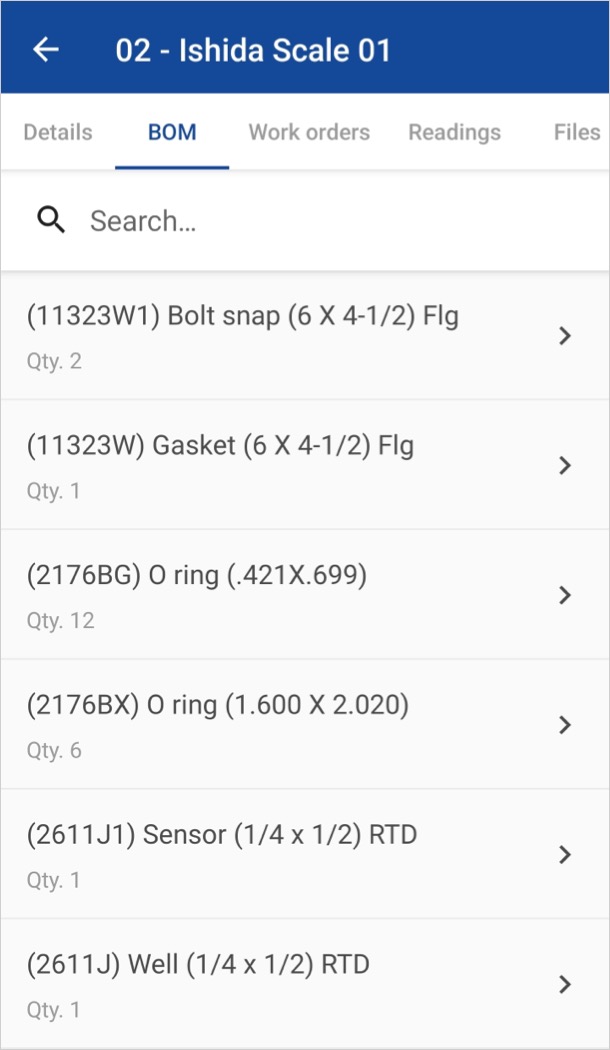Tap the back arrow icon
The width and height of the screenshot is (610, 1050).
[46, 50]
